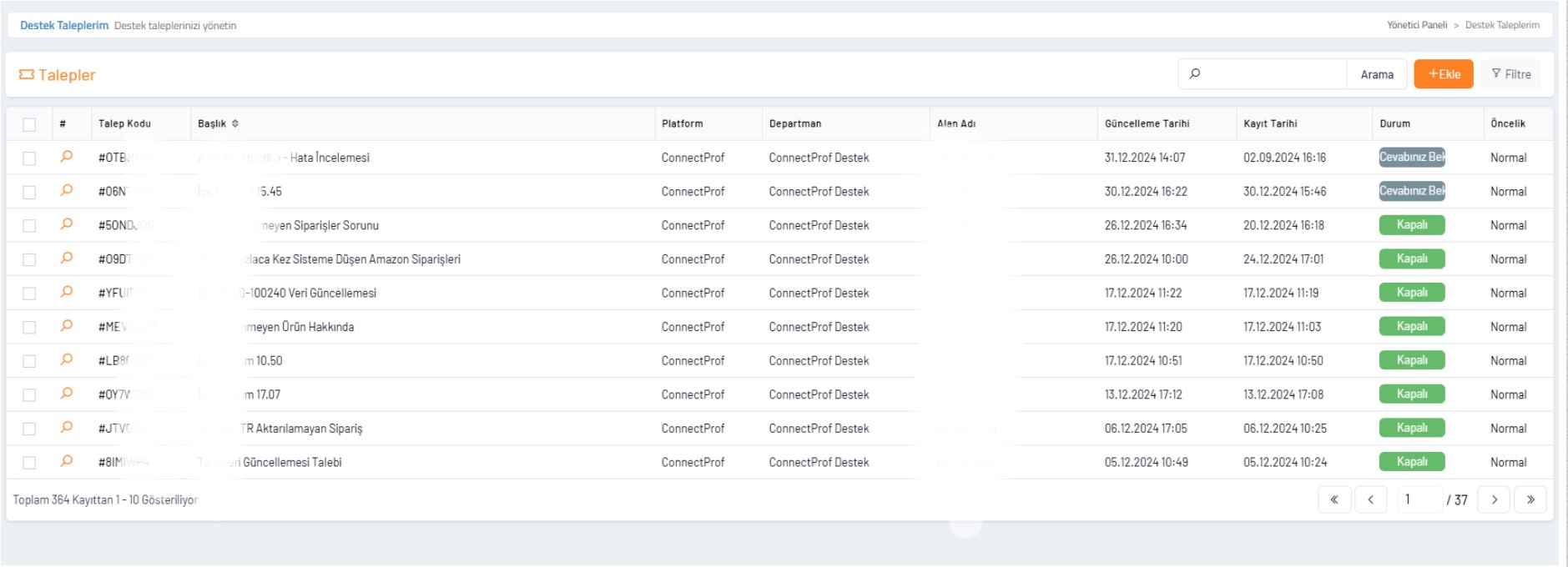Screen dimensions: 1568x567
Task: Click the Arama search button
Action: tap(1377, 74)
